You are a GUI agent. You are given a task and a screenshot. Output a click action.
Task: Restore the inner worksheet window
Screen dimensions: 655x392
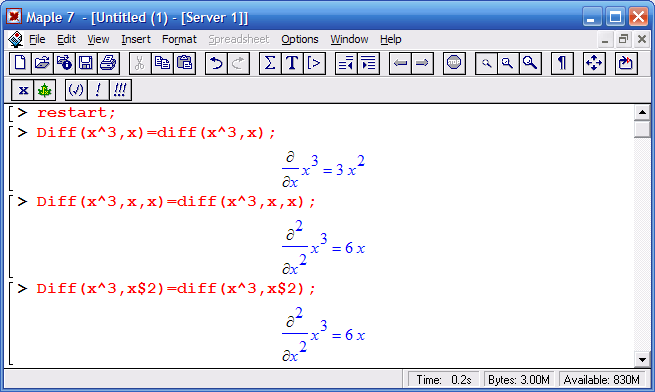click(623, 40)
